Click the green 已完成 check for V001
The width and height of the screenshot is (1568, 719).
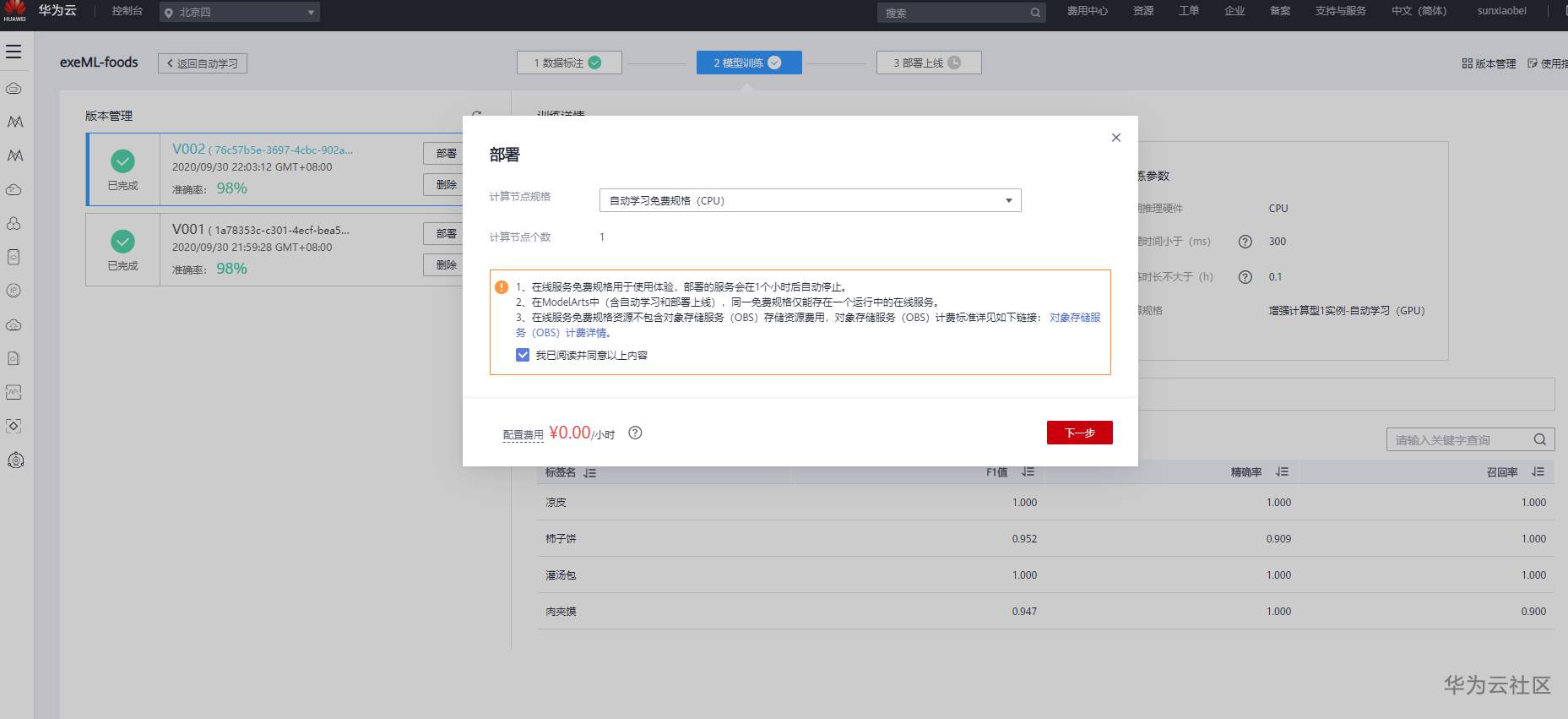pos(122,242)
